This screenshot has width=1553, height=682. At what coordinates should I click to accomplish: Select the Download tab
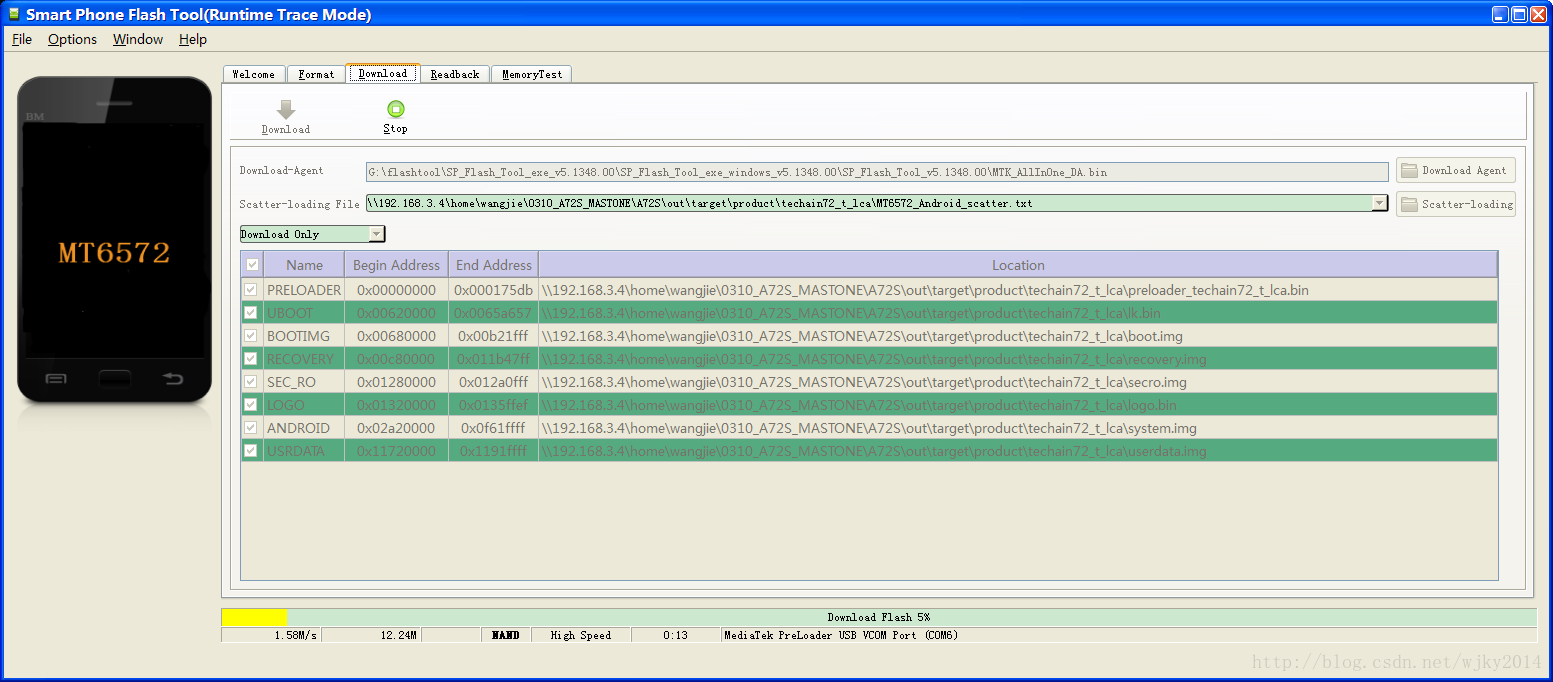click(383, 73)
